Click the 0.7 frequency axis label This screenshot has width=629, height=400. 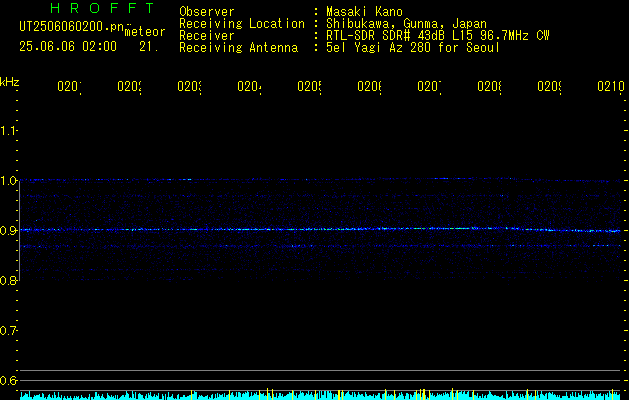pyautogui.click(x=9, y=331)
